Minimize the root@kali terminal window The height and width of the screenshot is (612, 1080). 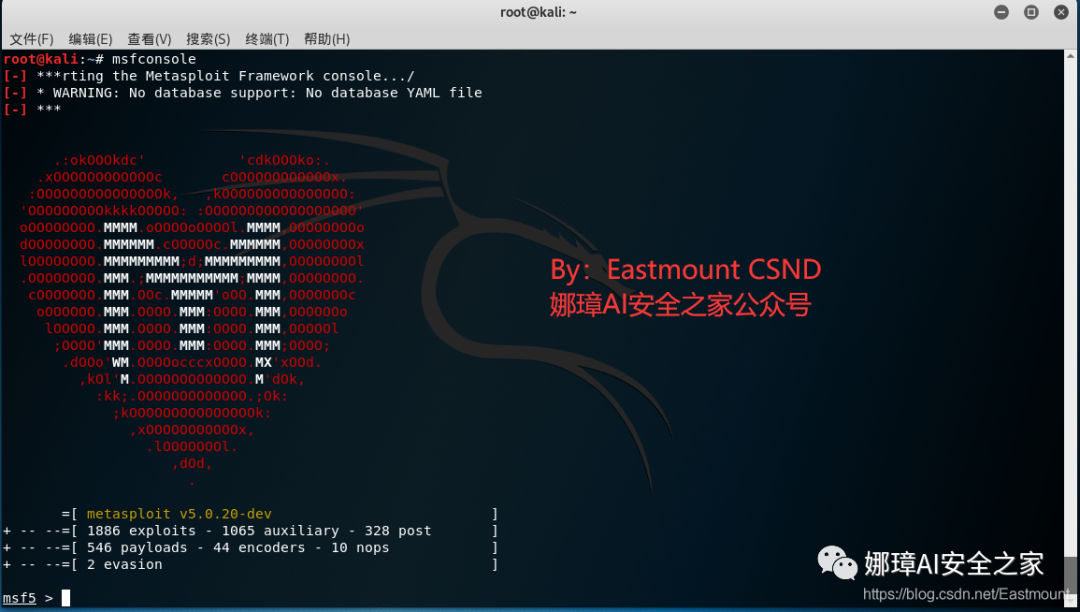point(1001,12)
